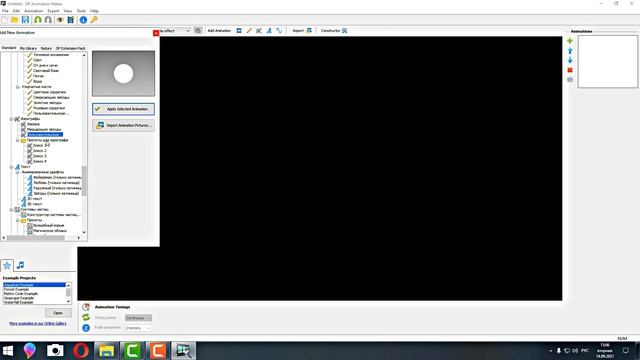640x360 pixels.
Task: Save project using the floppy disk icon
Action: pos(25,20)
